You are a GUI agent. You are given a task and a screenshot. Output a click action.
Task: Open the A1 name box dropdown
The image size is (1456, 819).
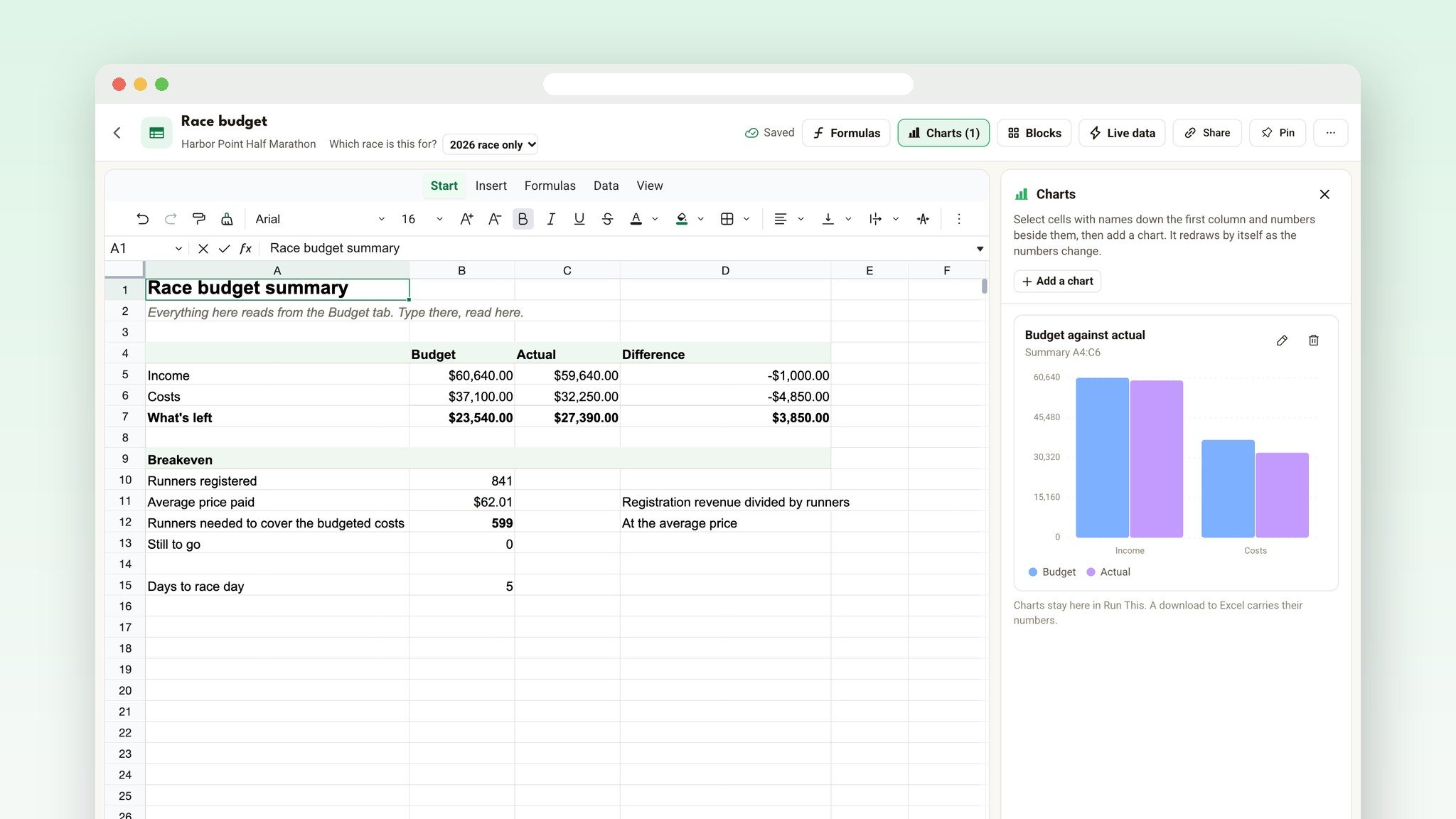coord(178,248)
